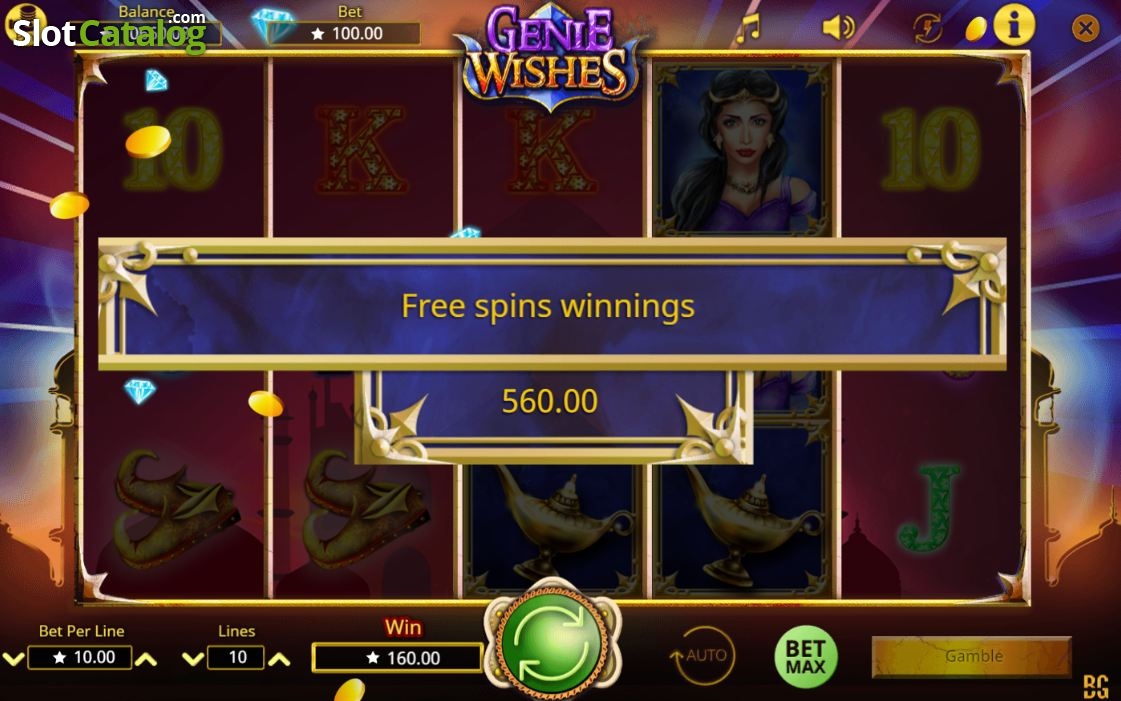Increase Bet Per Line with up chevron

click(146, 659)
